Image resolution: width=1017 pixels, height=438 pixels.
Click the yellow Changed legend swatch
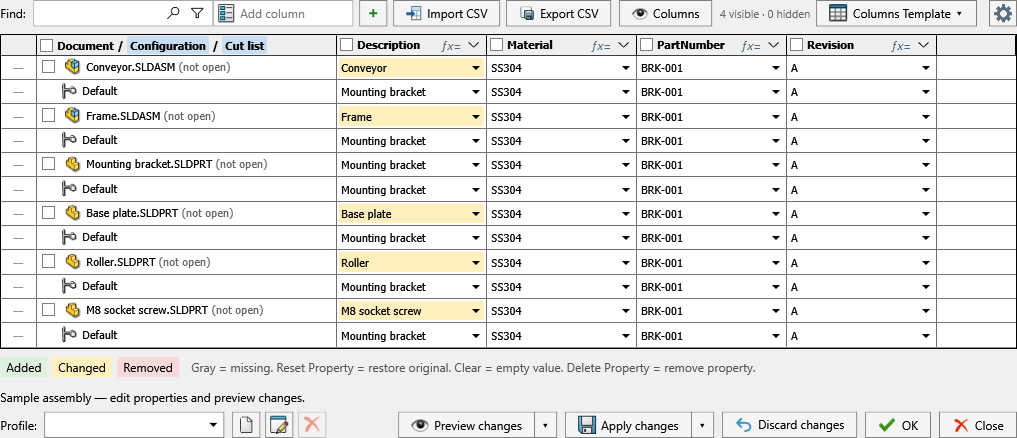82,368
